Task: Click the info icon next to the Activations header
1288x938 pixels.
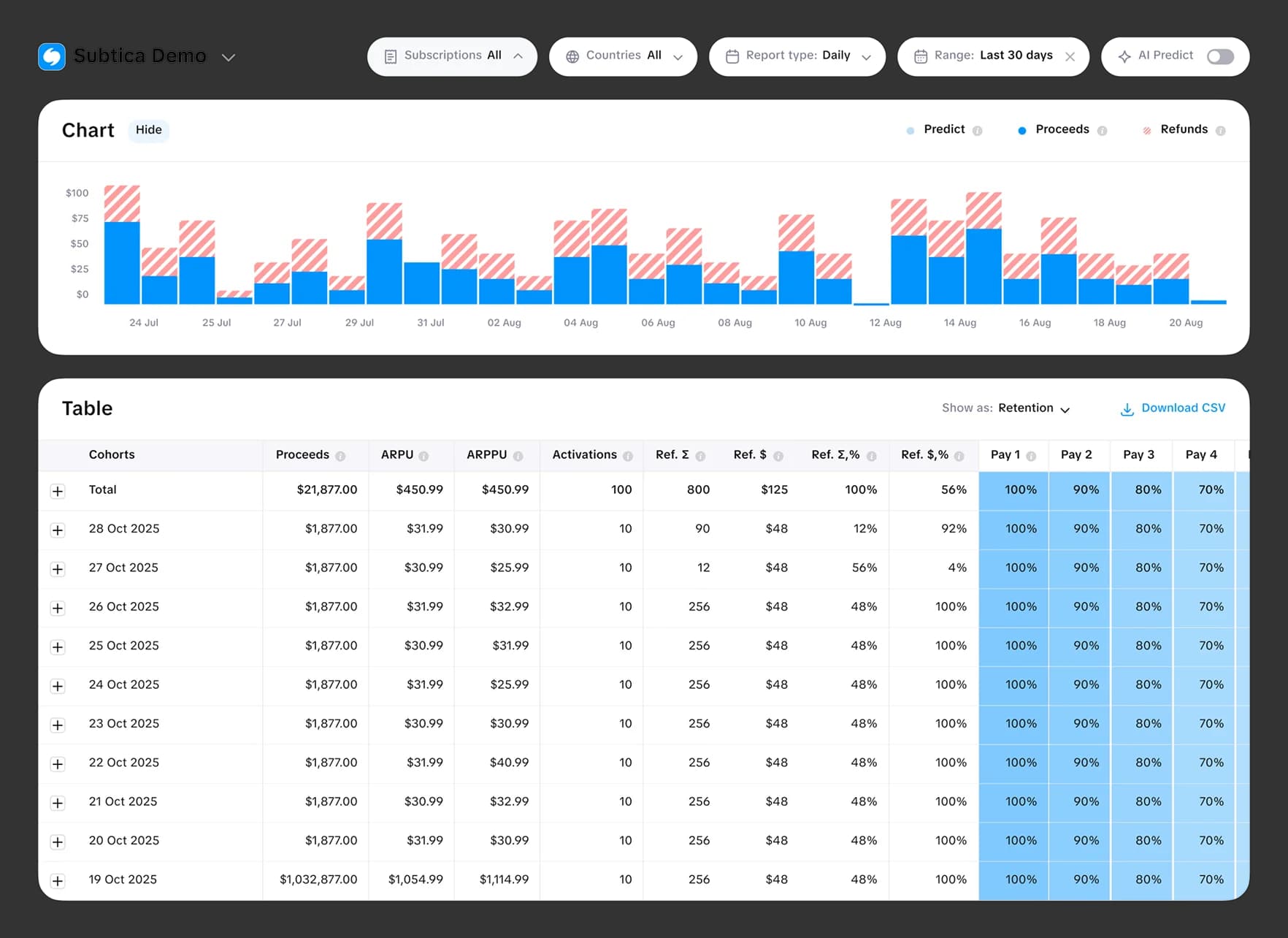Action: pyautogui.click(x=629, y=454)
